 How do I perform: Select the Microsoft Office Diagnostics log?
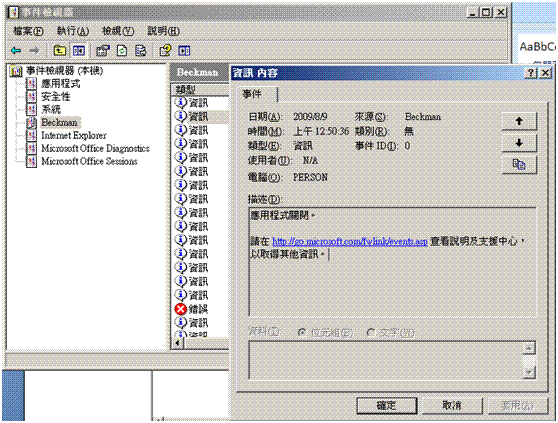(x=95, y=148)
